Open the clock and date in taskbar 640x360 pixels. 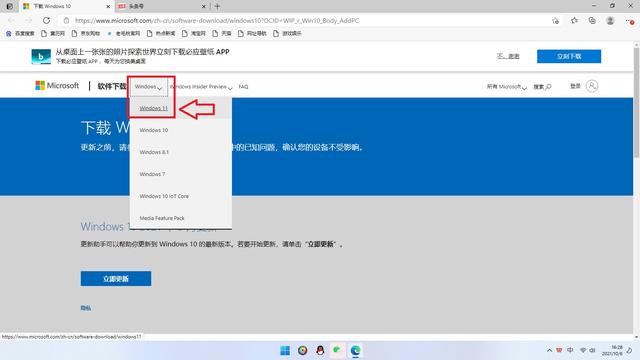(x=612, y=351)
